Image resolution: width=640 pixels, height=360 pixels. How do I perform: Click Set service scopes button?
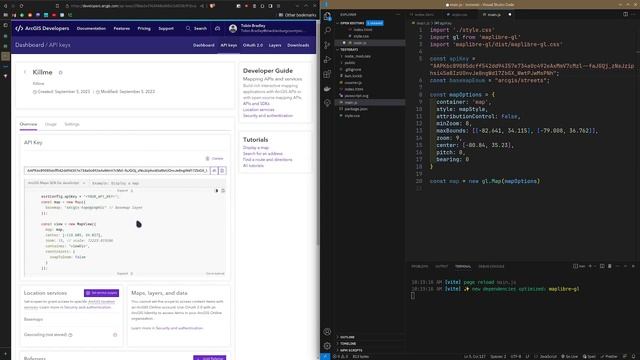[x=102, y=293]
